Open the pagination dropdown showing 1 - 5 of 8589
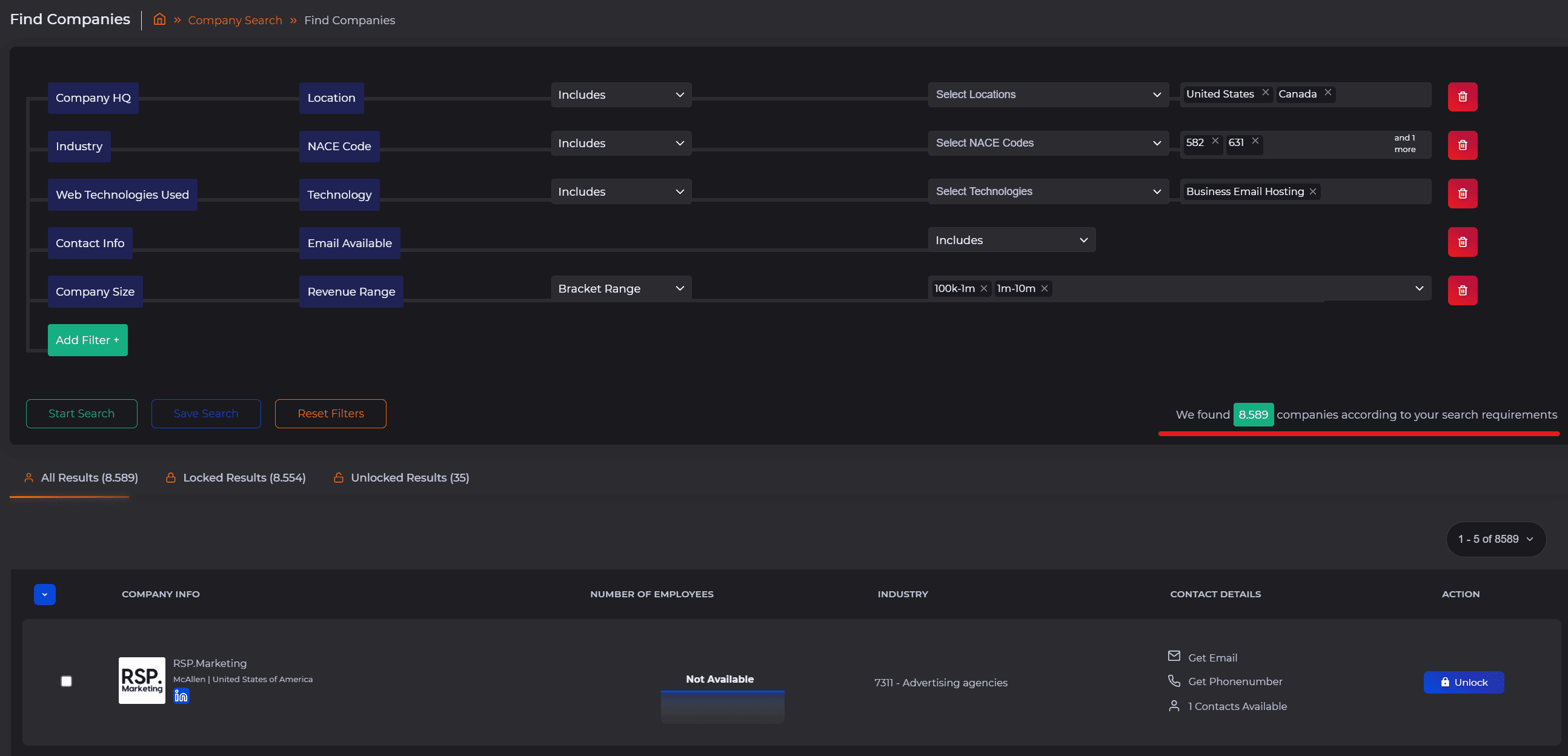This screenshot has width=1568, height=756. [x=1495, y=539]
